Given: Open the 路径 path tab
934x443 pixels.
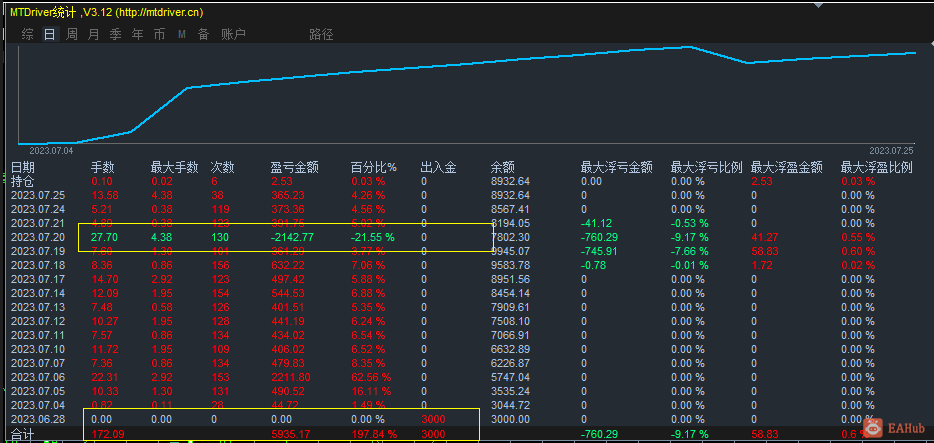Looking at the screenshot, I should pos(321,35).
